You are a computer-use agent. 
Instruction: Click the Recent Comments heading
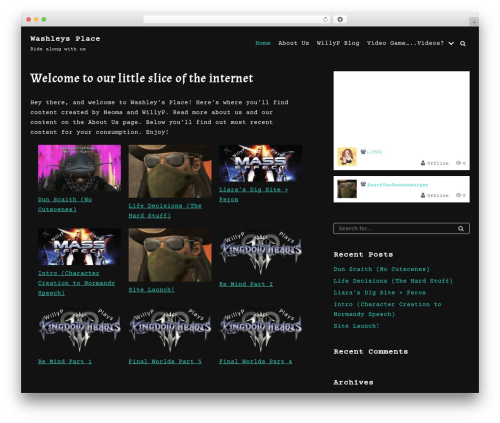click(371, 352)
